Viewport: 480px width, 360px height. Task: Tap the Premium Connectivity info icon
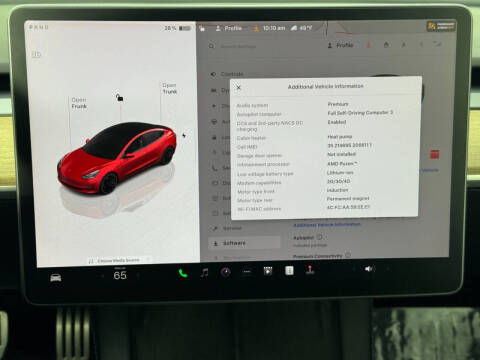tap(348, 255)
